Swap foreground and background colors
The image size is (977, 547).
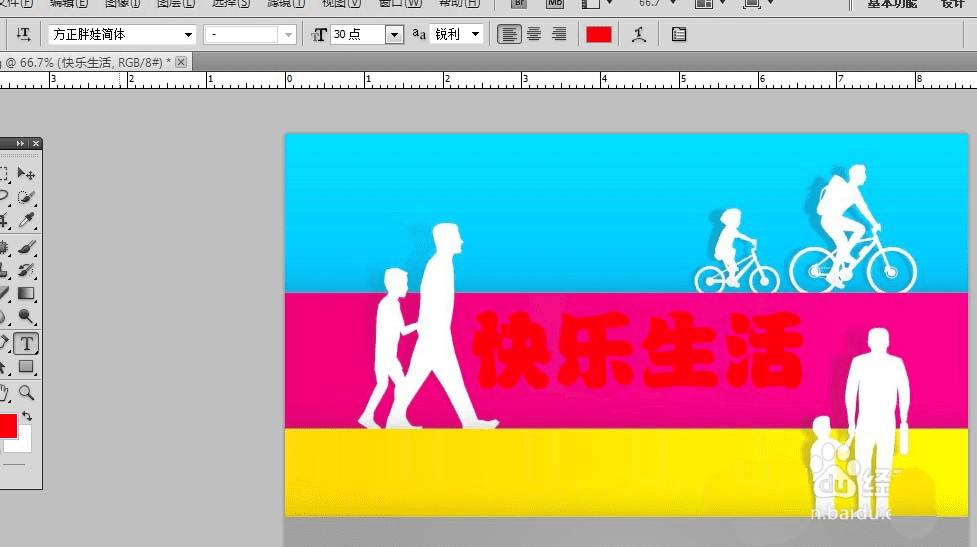(x=27, y=416)
